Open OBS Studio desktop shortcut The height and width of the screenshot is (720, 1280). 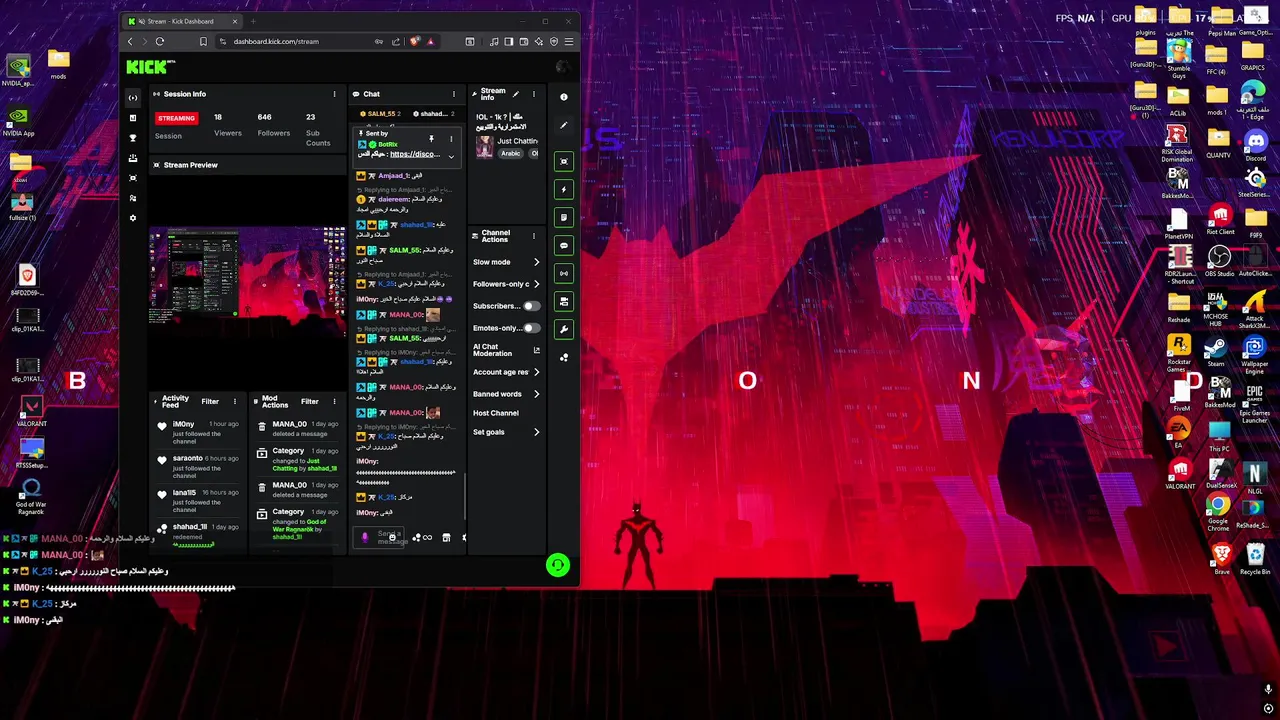[1219, 262]
